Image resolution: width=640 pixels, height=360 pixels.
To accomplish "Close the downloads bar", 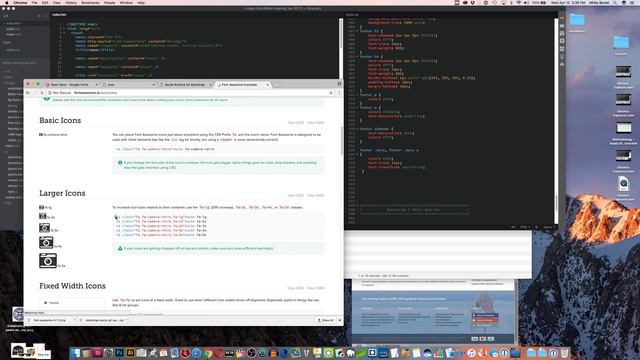I will click(340, 320).
